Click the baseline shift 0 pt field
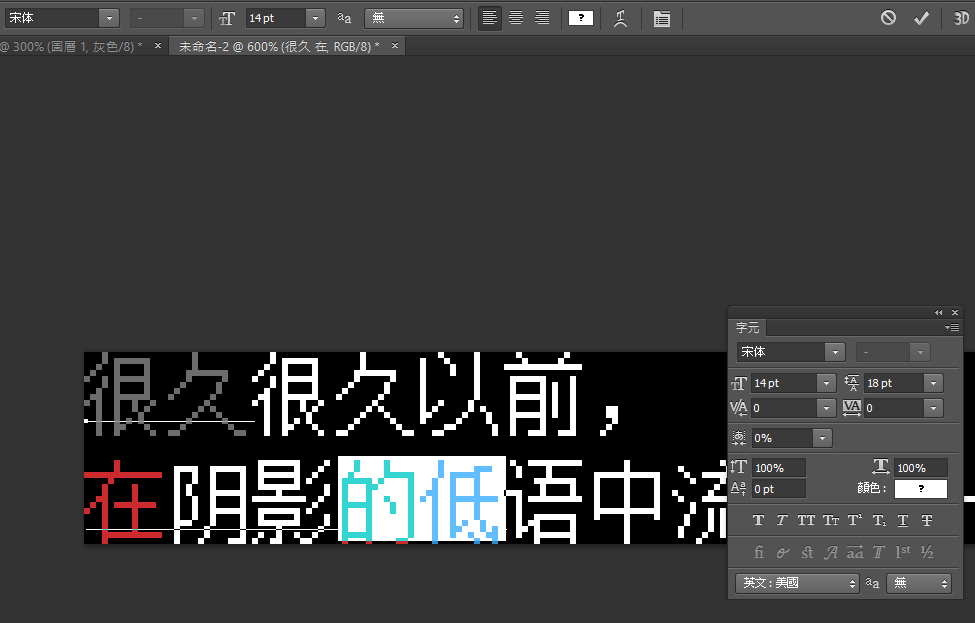Image resolution: width=975 pixels, height=623 pixels. pyautogui.click(x=779, y=489)
